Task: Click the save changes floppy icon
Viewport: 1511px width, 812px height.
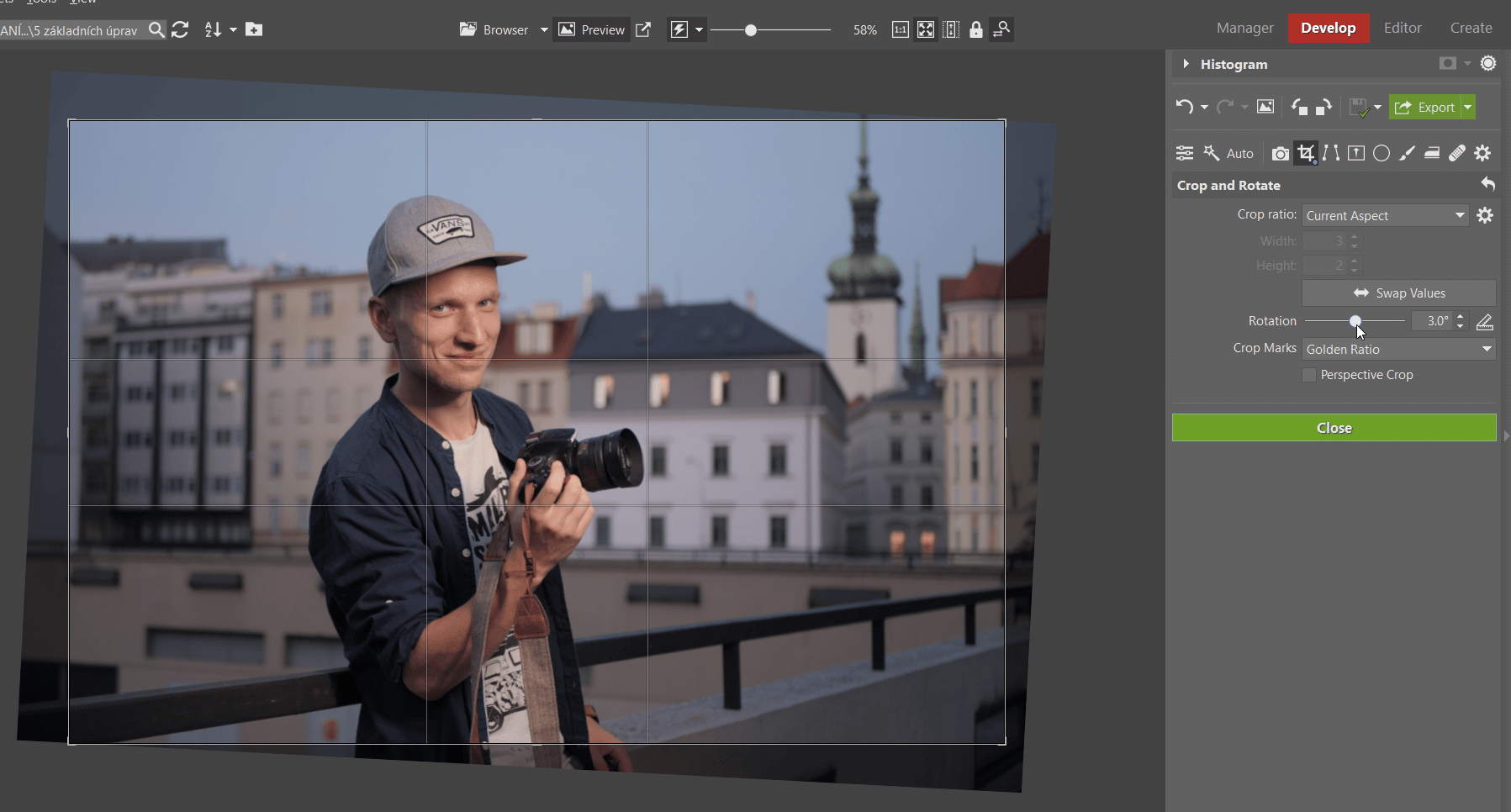Action: tap(1359, 107)
